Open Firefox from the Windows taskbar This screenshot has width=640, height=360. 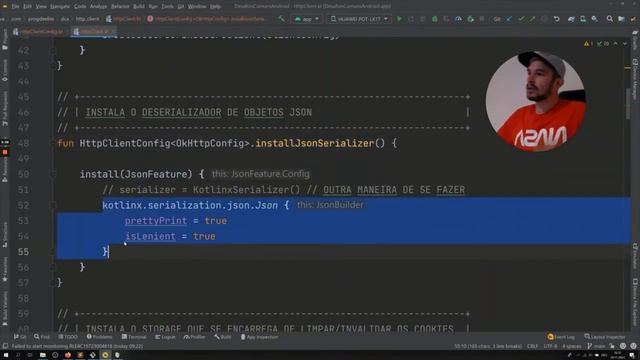pyautogui.click(x=68, y=355)
